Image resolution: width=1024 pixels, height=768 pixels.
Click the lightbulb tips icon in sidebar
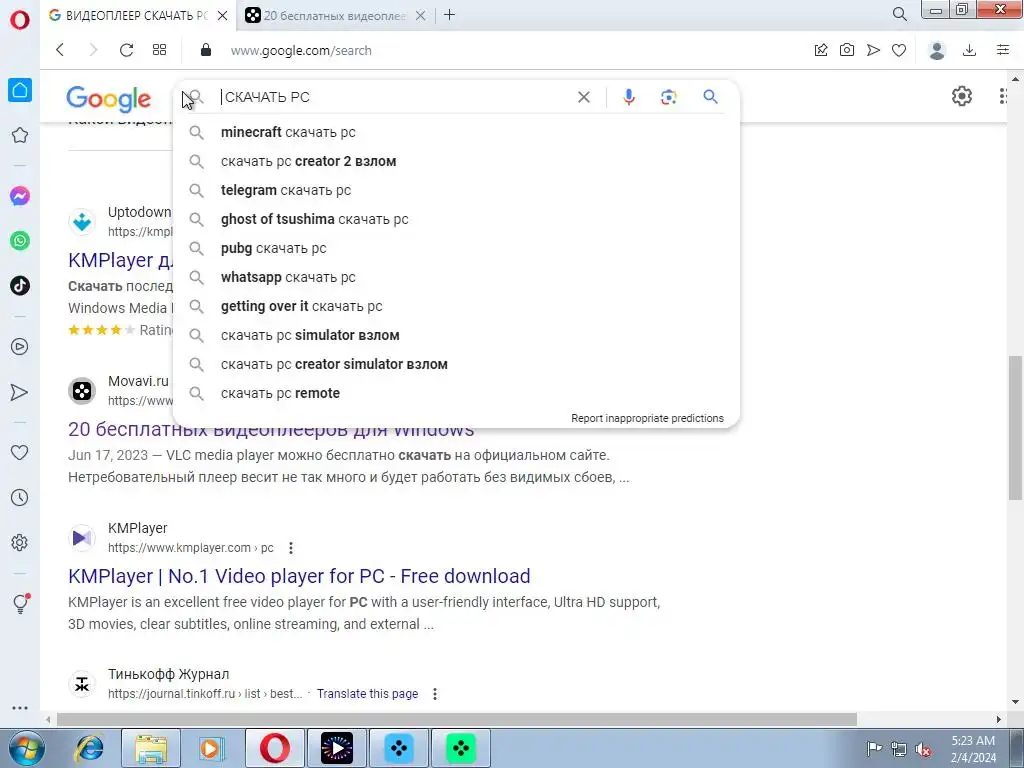click(20, 603)
